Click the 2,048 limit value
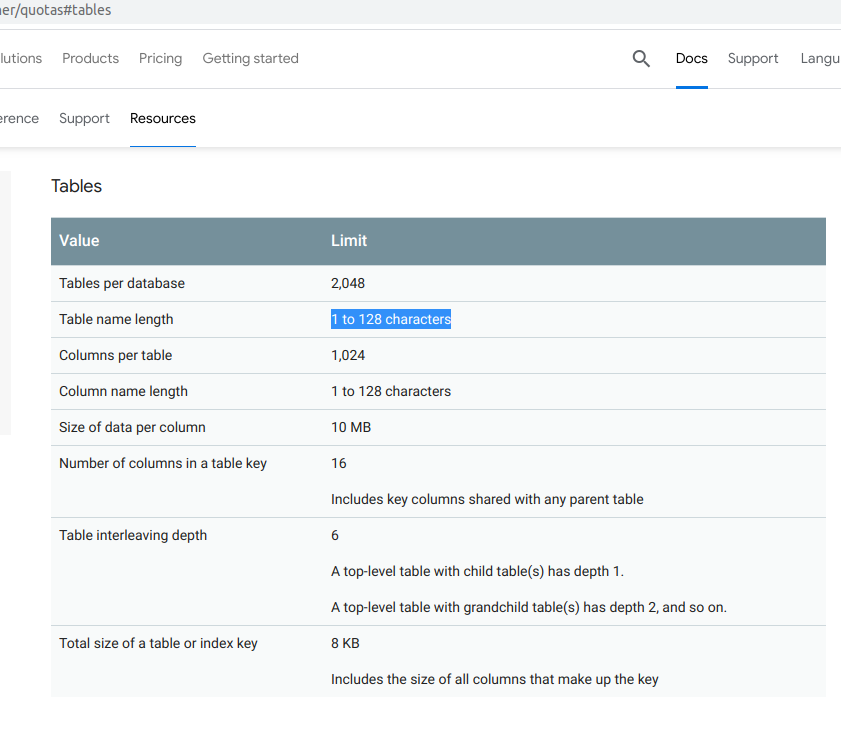The image size is (841, 731). tap(348, 283)
